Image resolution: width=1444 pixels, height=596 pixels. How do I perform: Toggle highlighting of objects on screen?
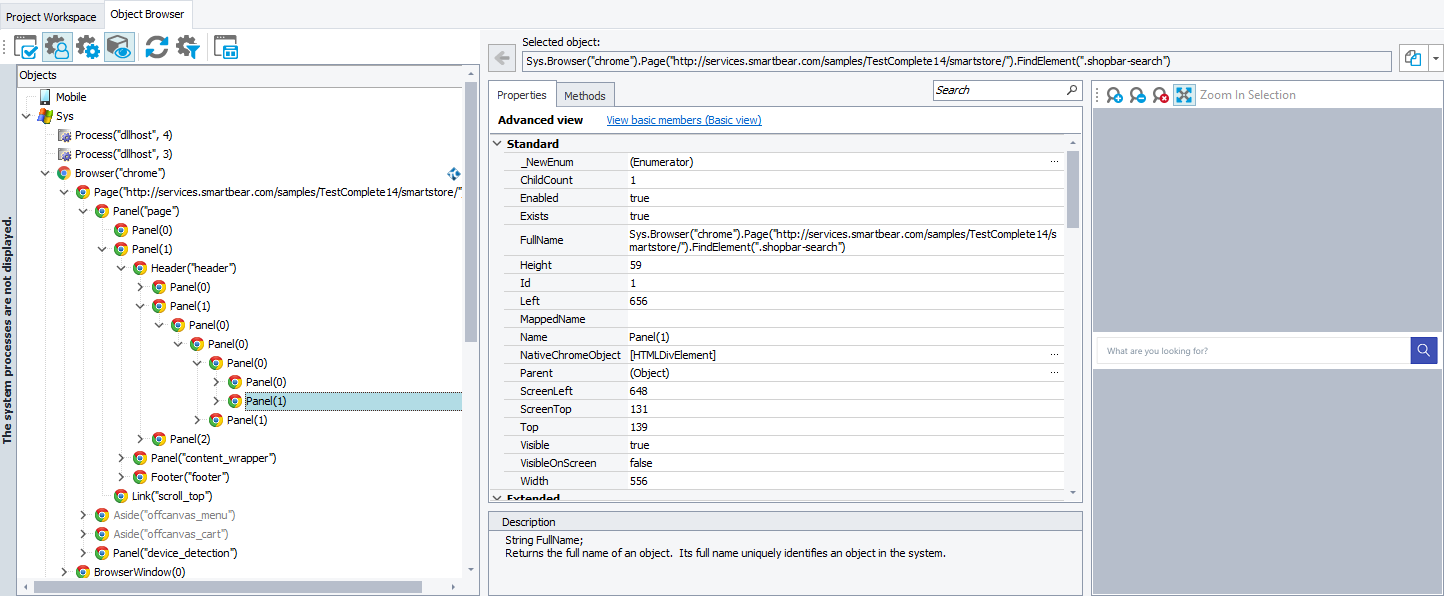117,47
